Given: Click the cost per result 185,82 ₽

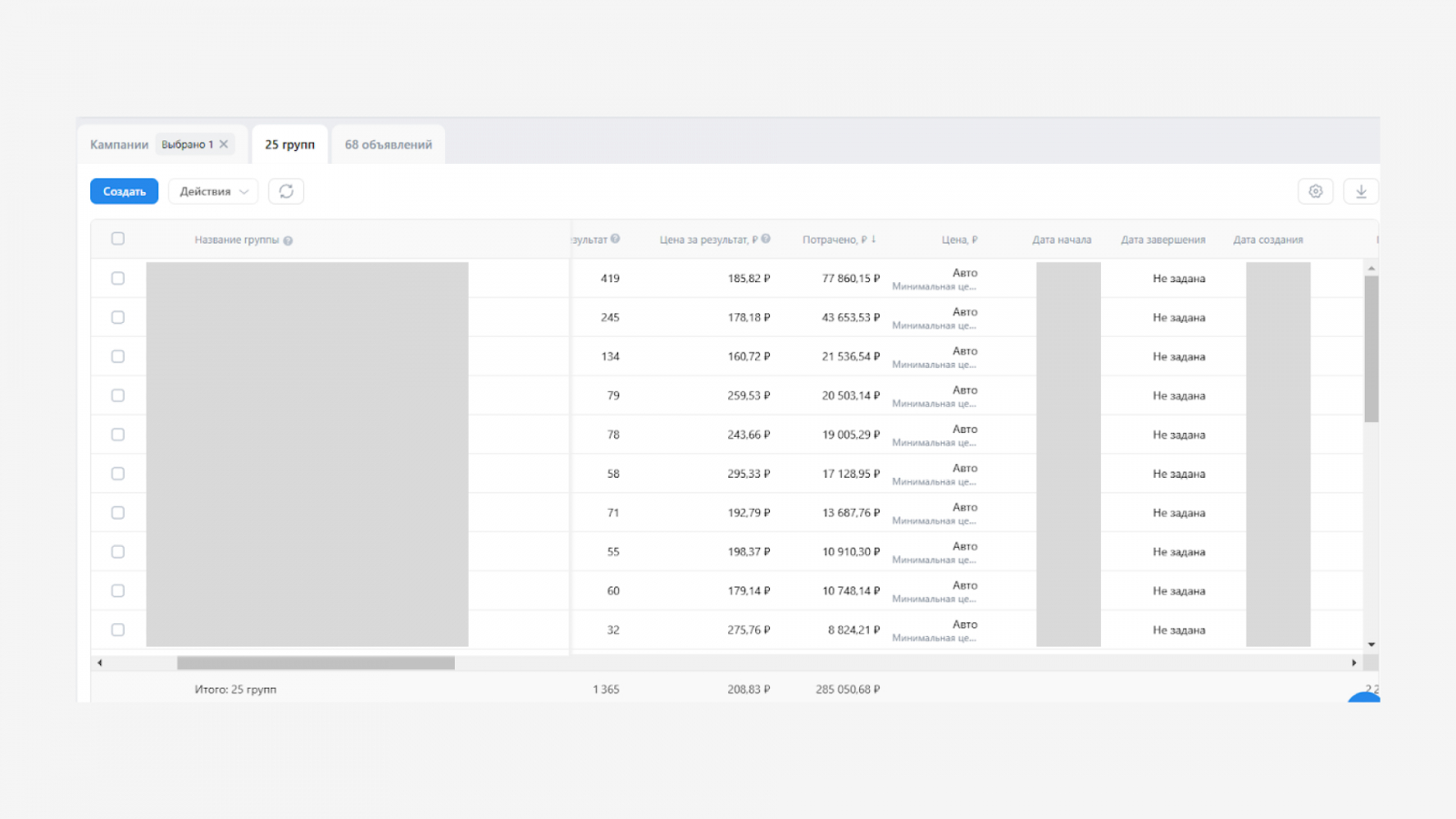Looking at the screenshot, I should [x=749, y=278].
